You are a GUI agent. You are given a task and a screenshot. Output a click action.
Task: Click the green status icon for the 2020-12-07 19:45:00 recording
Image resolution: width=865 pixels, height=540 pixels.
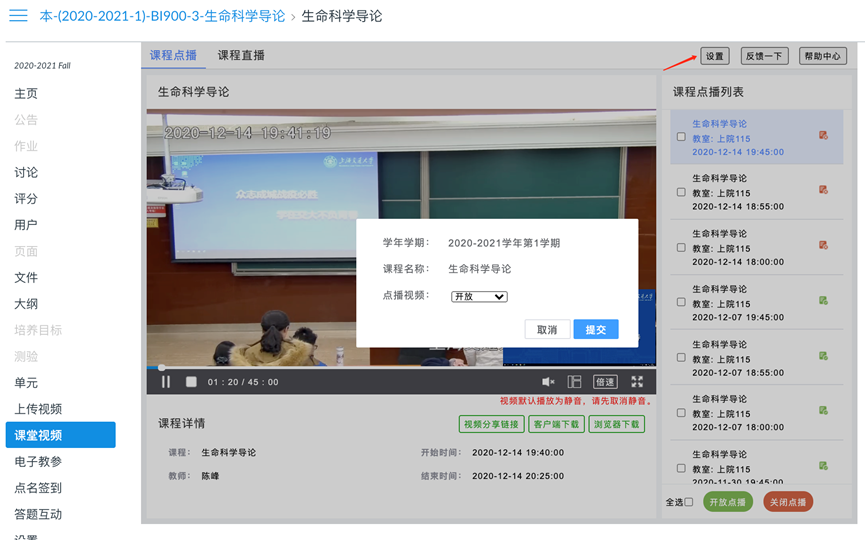pos(823,300)
